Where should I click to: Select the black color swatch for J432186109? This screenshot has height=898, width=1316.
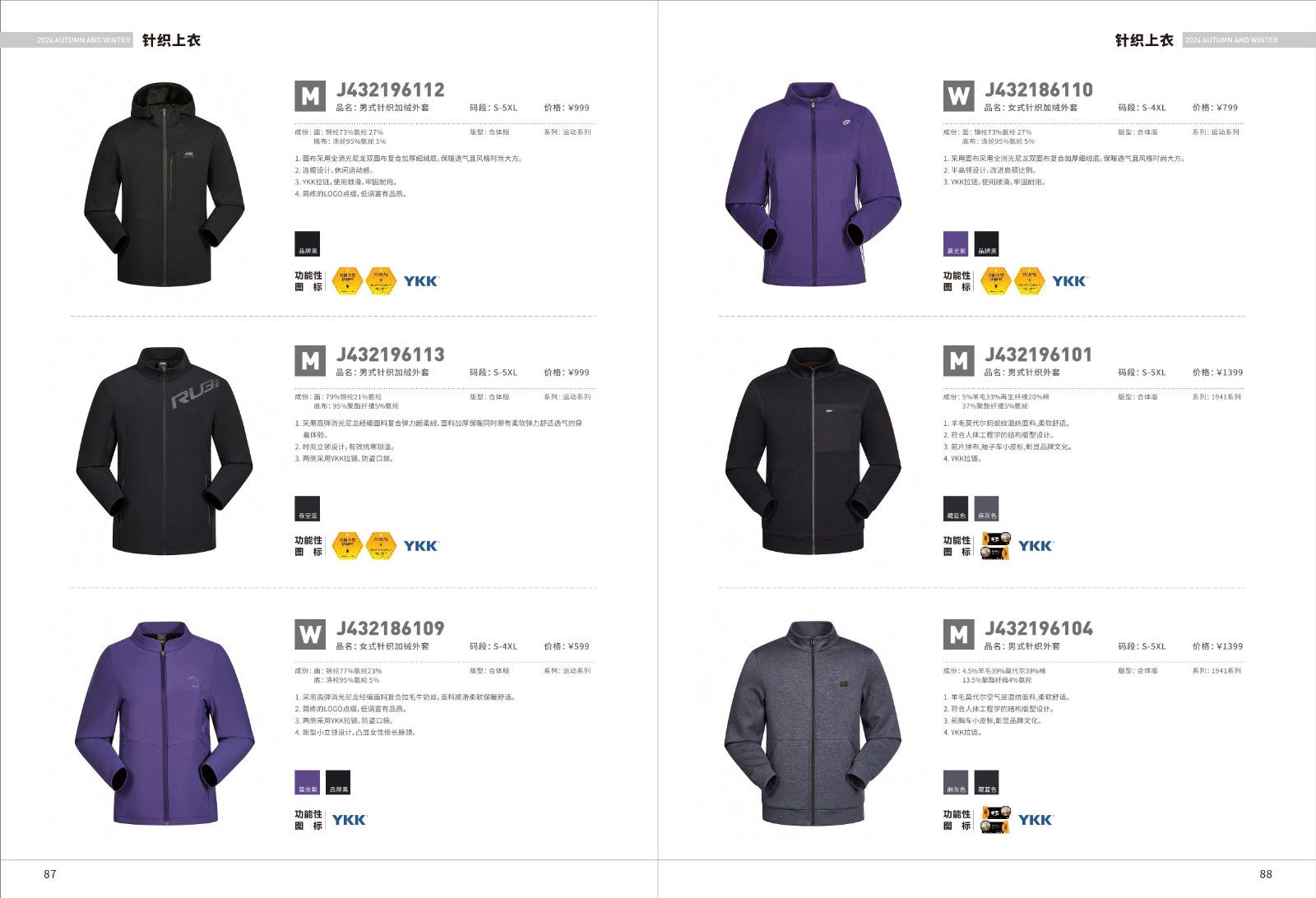[338, 783]
